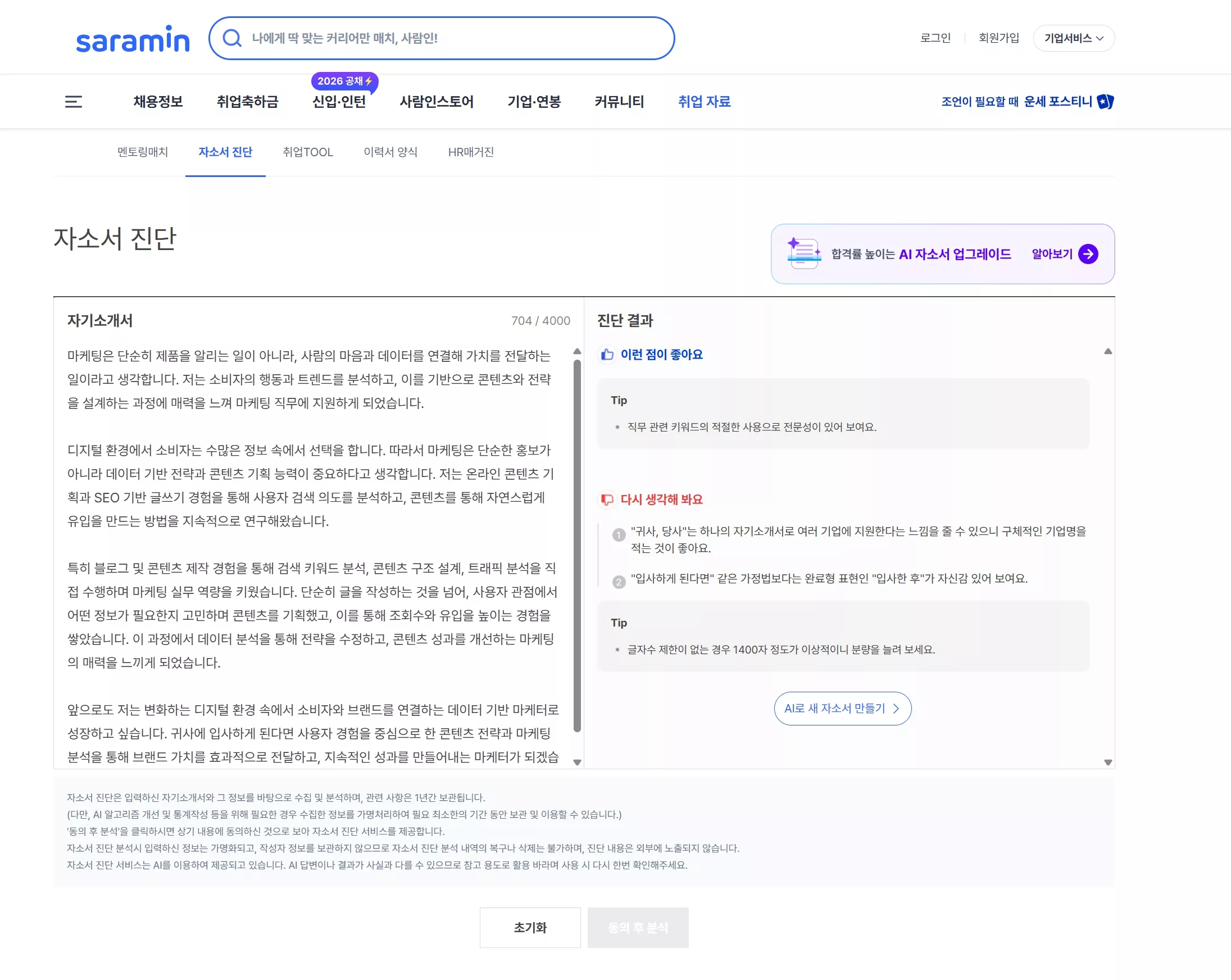Click the scrollbar in the 자기소개서 panel
Screen dimensions: 1231x980
coord(576,543)
